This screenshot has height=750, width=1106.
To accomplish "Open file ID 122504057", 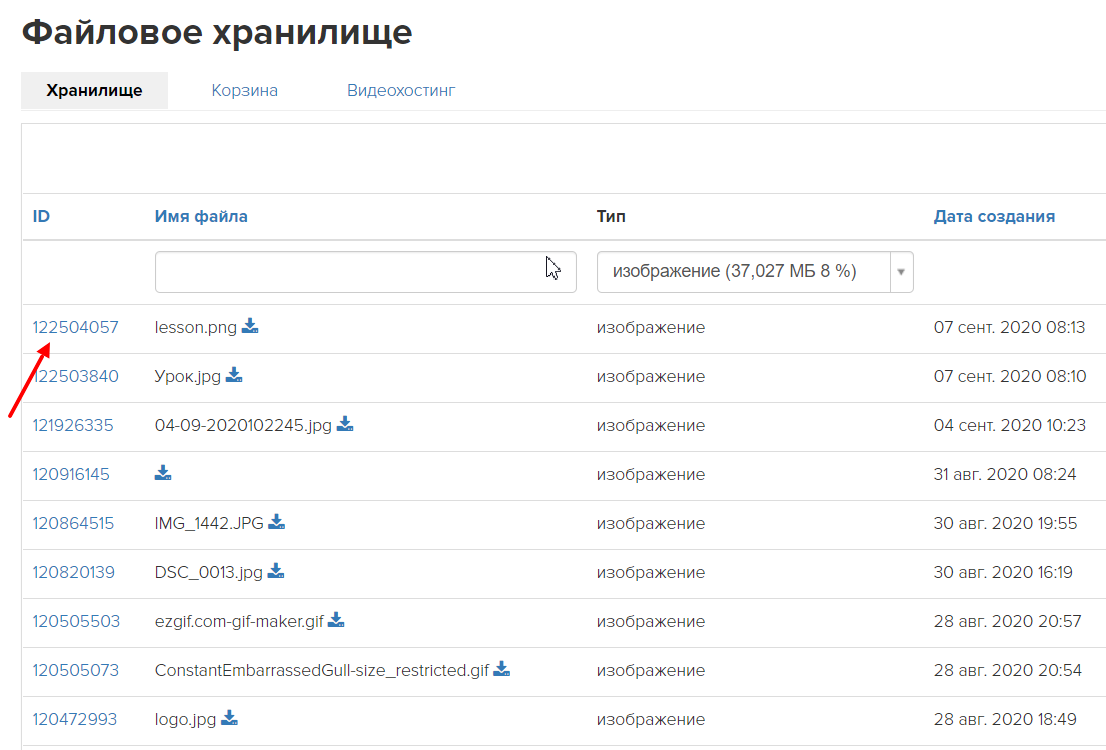I will click(75, 327).
